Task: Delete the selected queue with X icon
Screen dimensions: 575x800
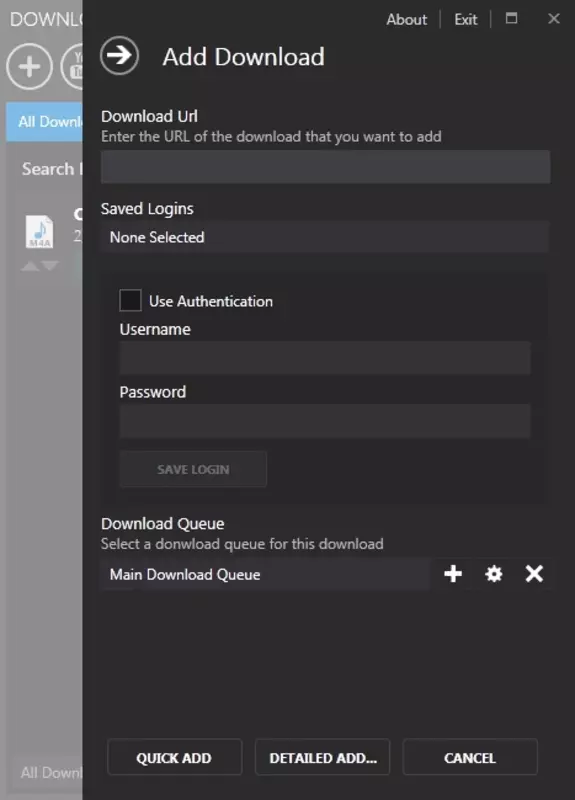Action: (534, 573)
